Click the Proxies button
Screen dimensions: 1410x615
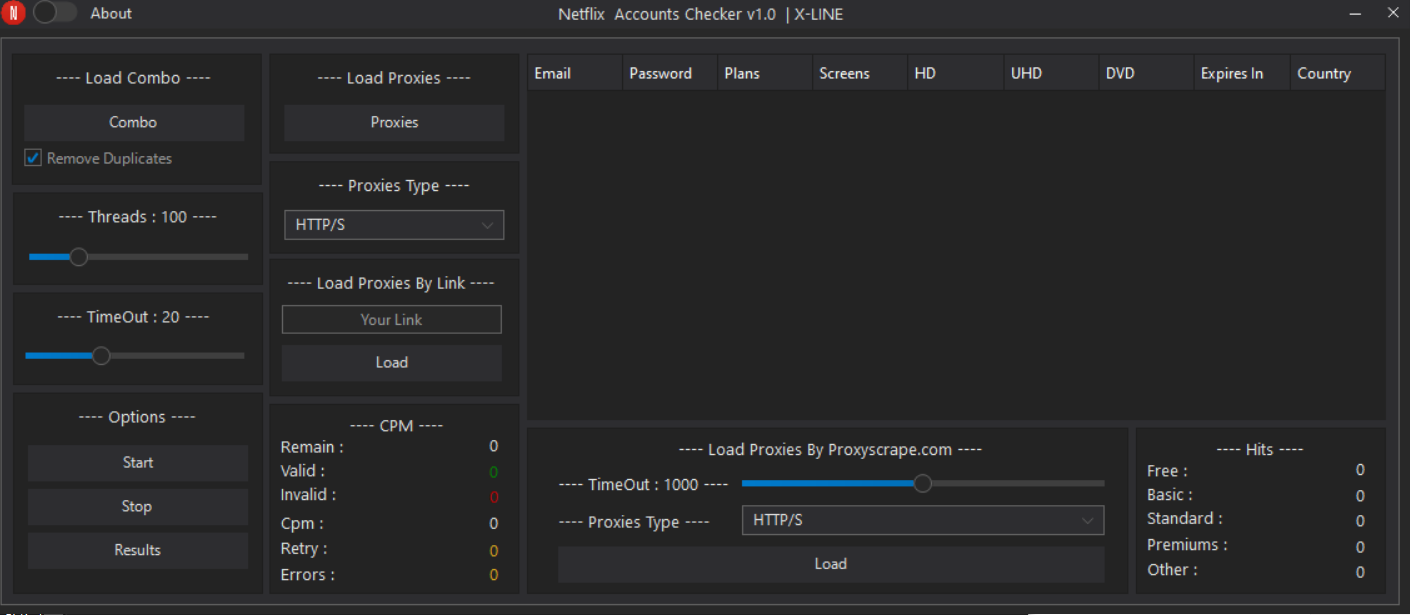[x=393, y=122]
